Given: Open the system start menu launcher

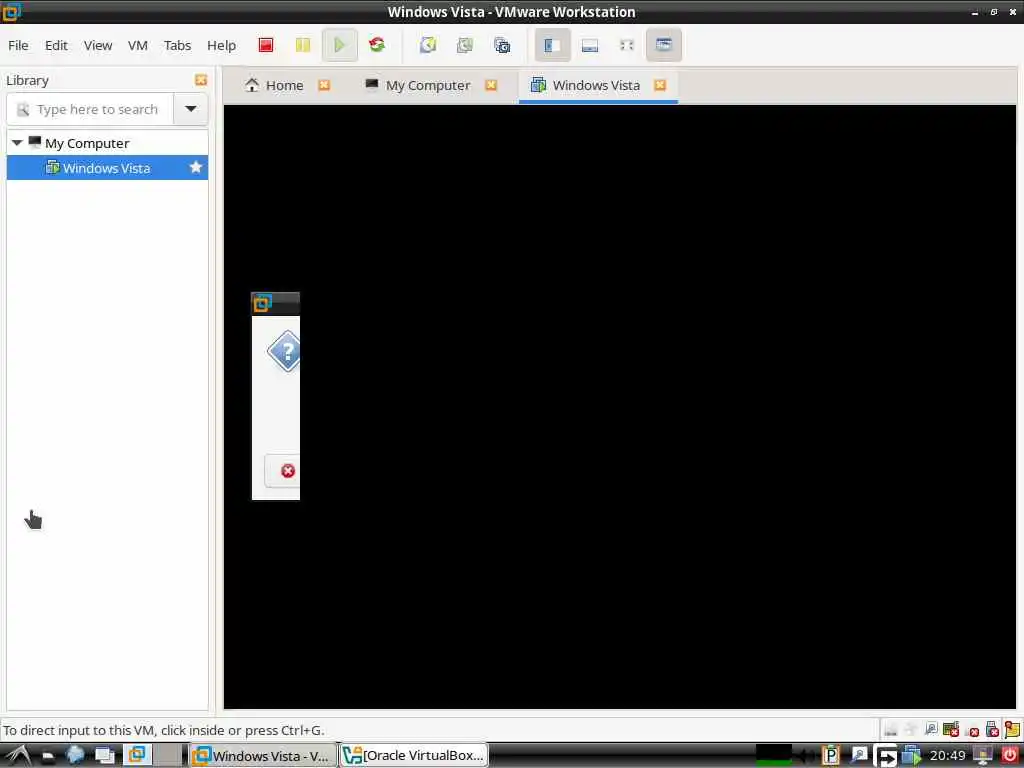Looking at the screenshot, I should click(18, 756).
